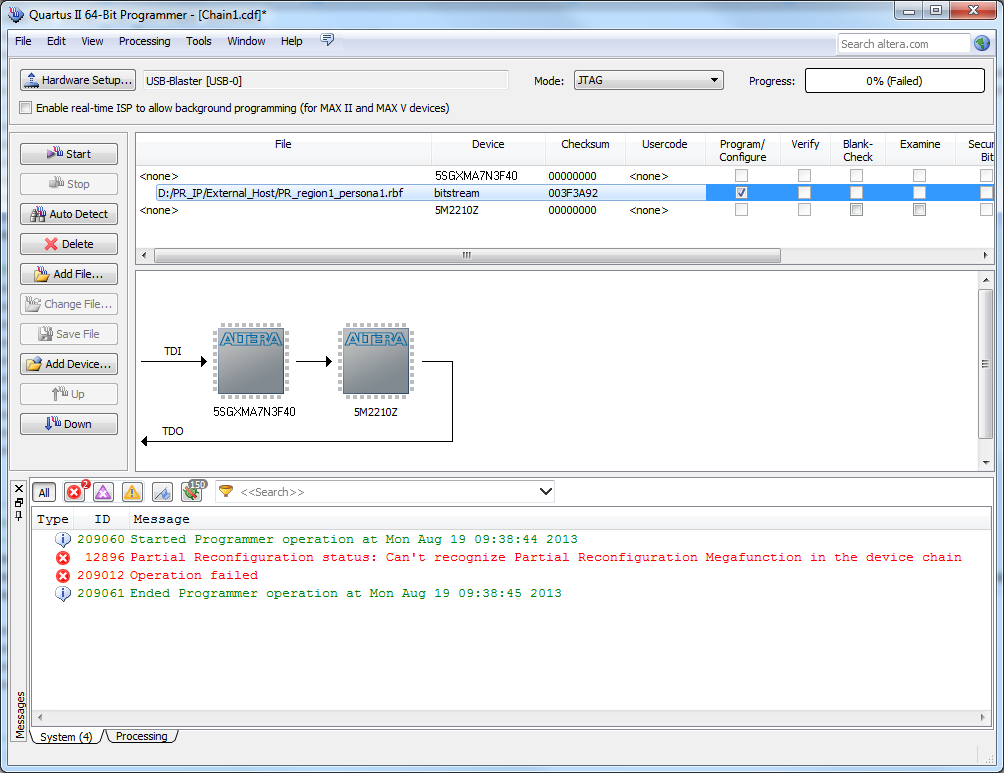Open the Processing menu
Image resolution: width=1004 pixels, height=773 pixels.
pos(144,41)
